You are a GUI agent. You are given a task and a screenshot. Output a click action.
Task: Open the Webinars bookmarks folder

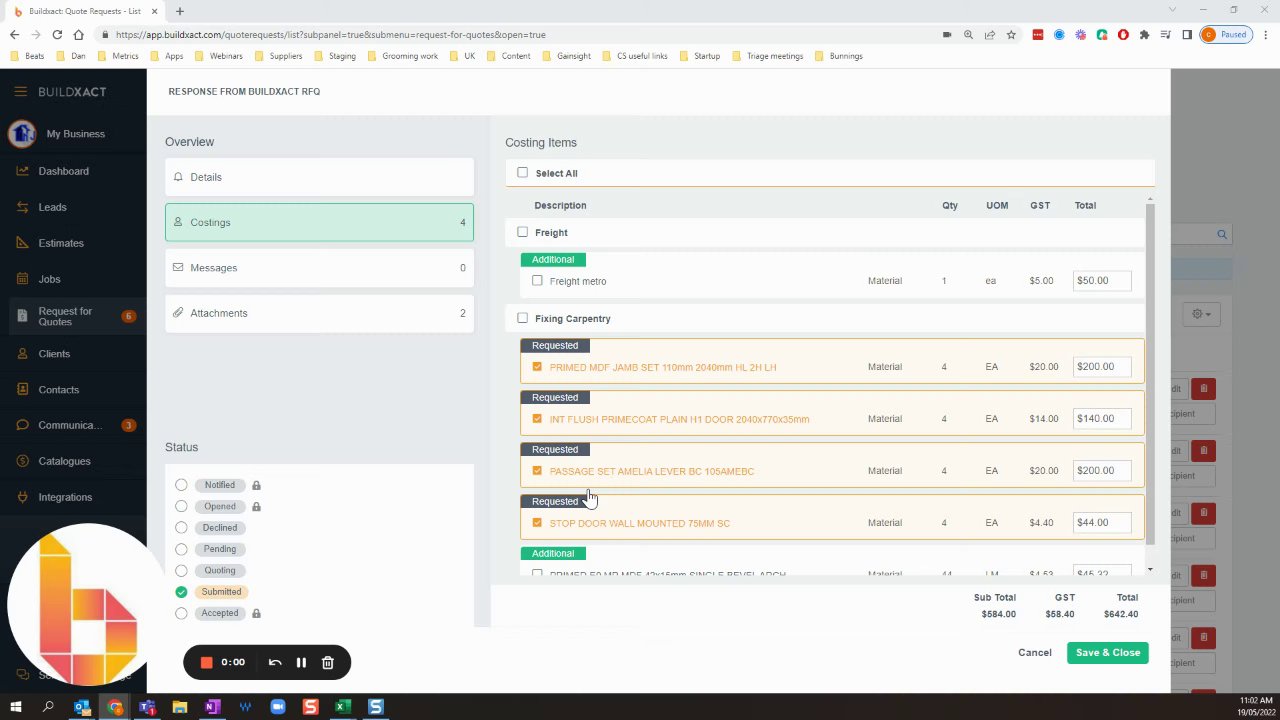(x=219, y=56)
